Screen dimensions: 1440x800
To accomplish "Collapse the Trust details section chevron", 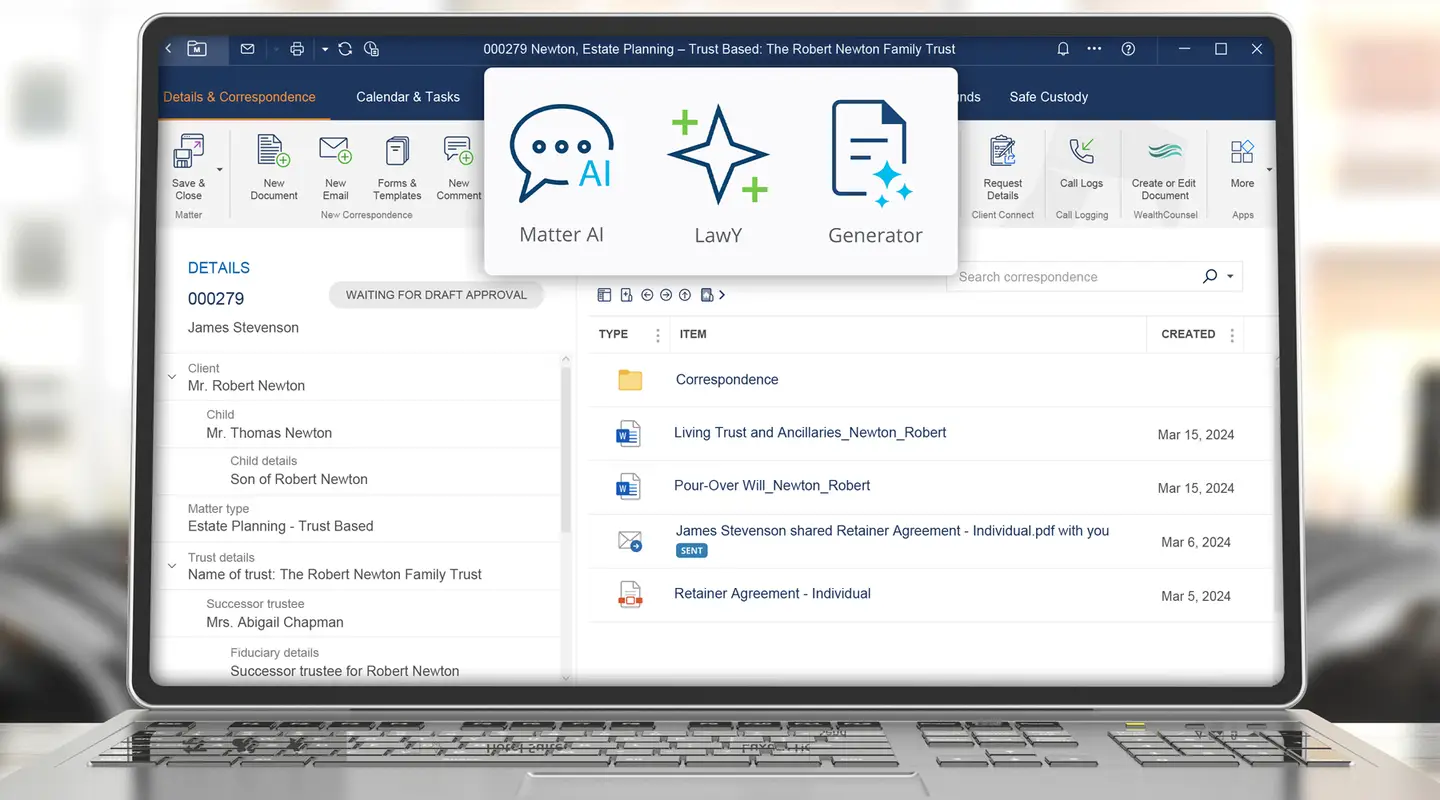I will point(172,566).
